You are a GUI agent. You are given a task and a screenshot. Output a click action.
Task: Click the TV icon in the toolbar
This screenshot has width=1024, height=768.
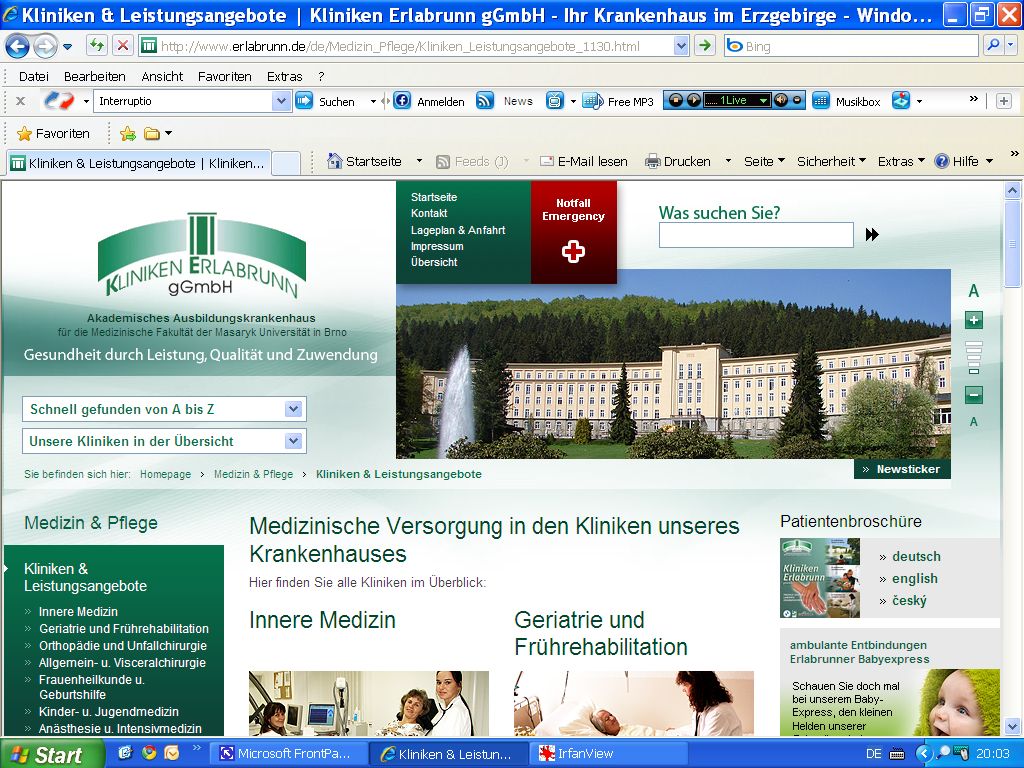point(554,101)
